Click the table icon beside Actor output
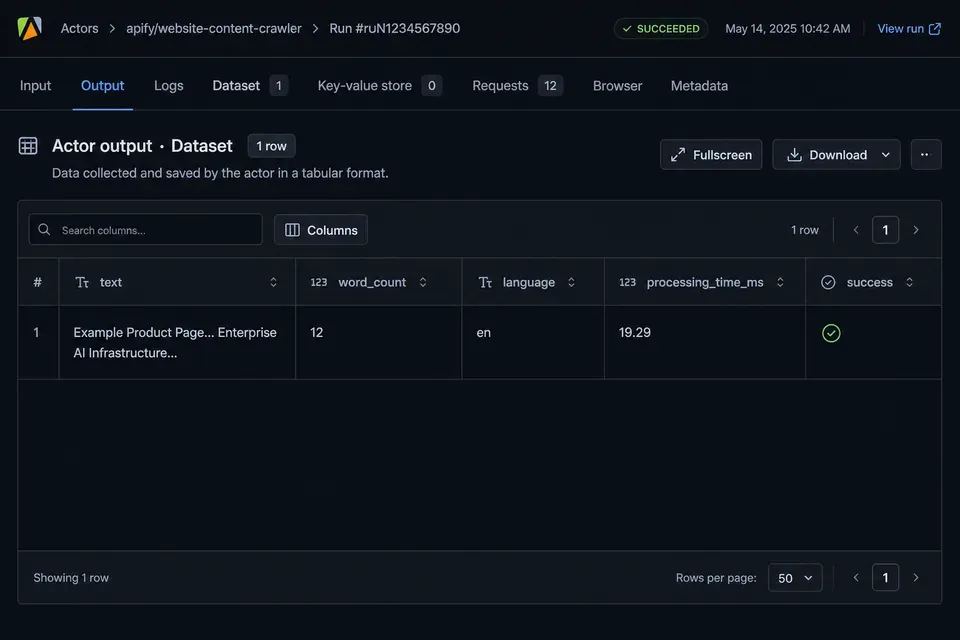The width and height of the screenshot is (960, 640). point(28,146)
